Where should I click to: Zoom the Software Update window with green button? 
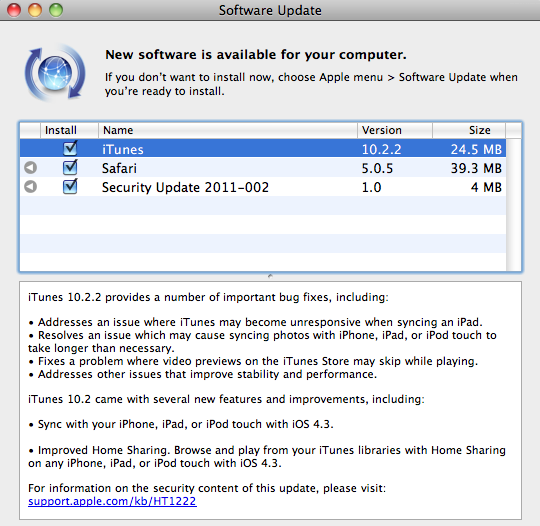point(56,10)
